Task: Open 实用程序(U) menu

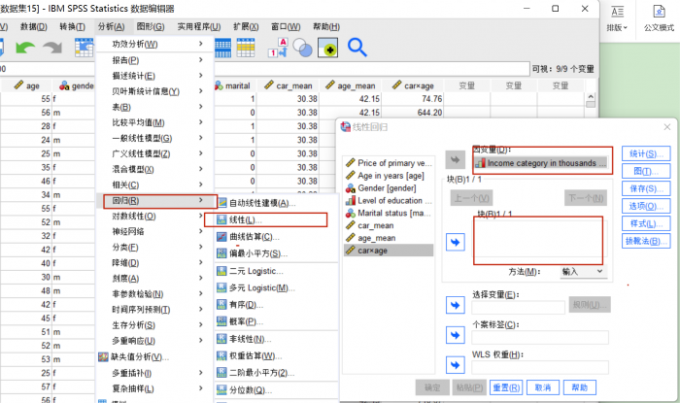Action: click(199, 26)
